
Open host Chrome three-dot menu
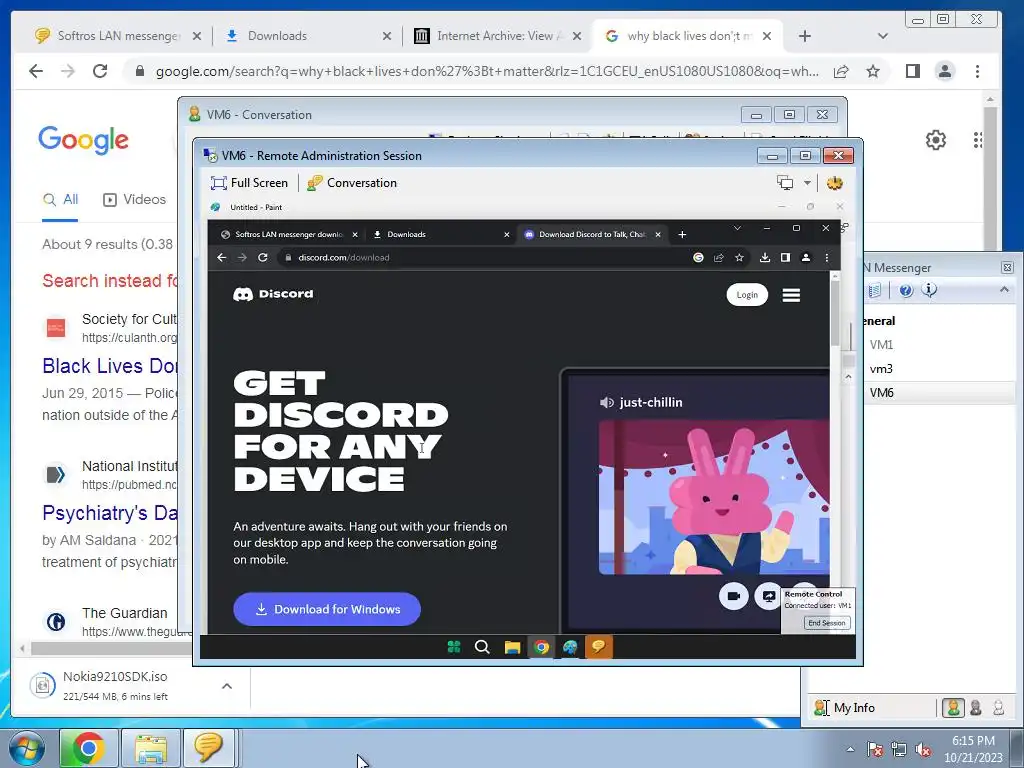pyautogui.click(x=977, y=71)
